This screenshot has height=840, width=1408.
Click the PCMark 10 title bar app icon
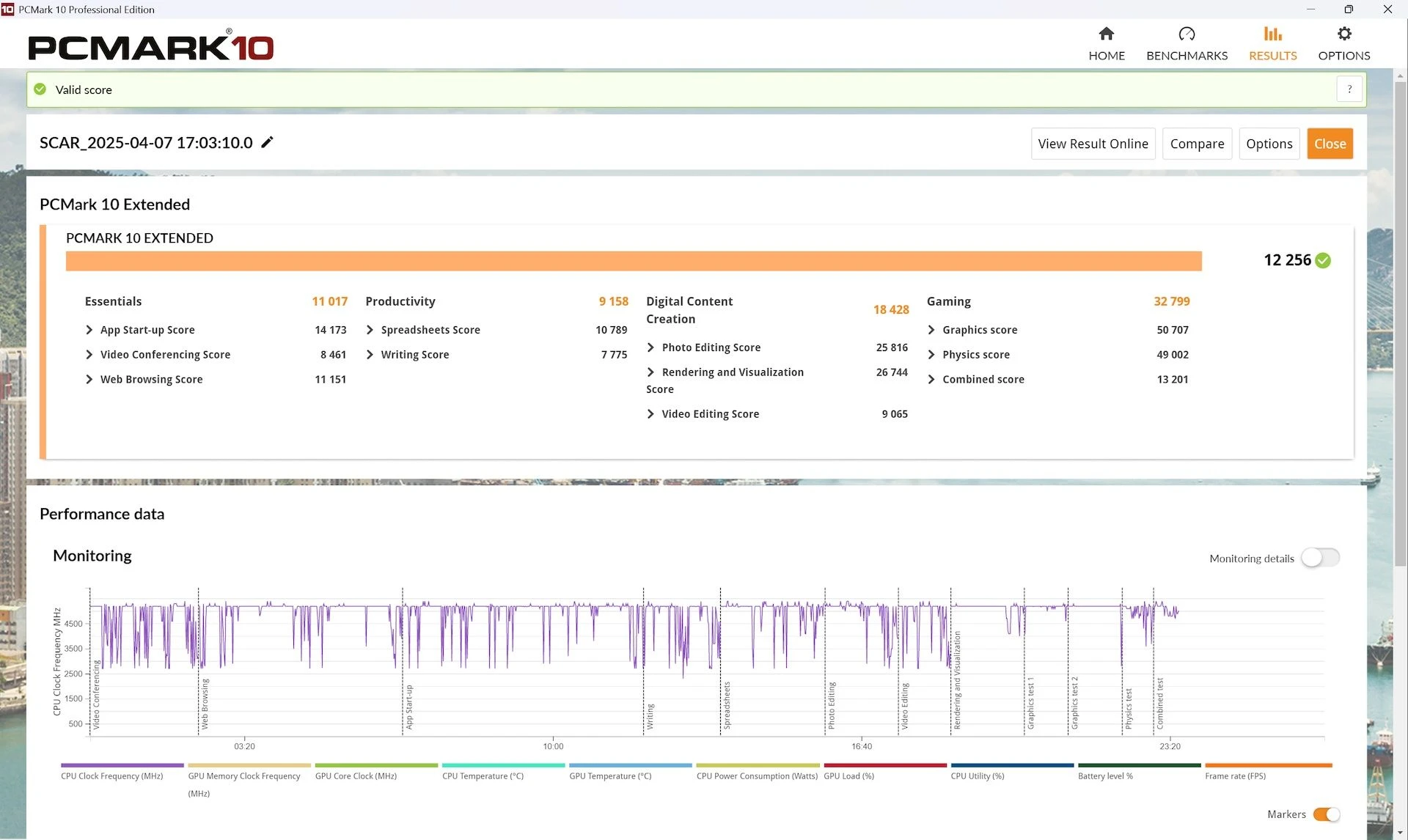click(x=7, y=10)
